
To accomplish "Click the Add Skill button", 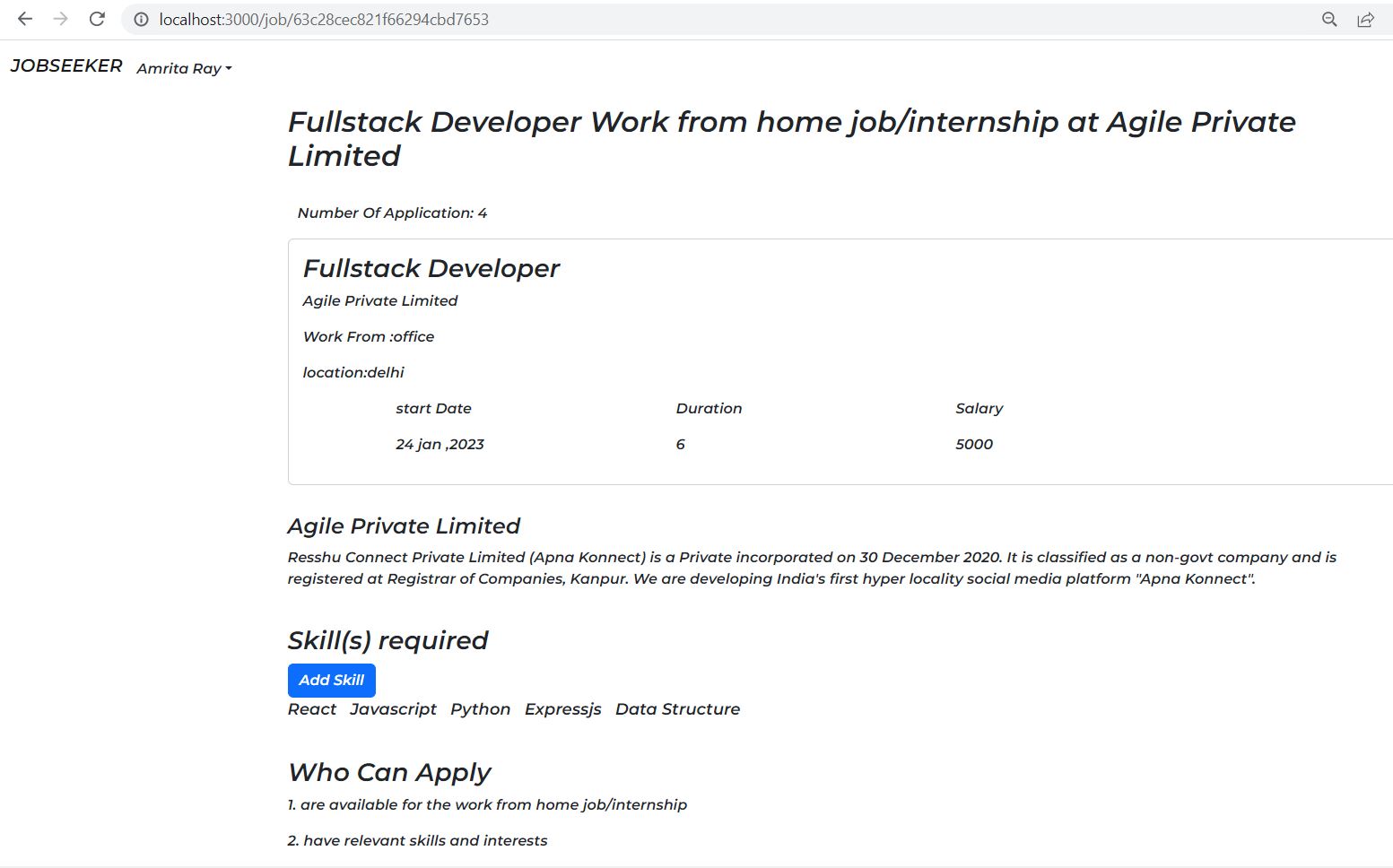I will (x=331, y=680).
